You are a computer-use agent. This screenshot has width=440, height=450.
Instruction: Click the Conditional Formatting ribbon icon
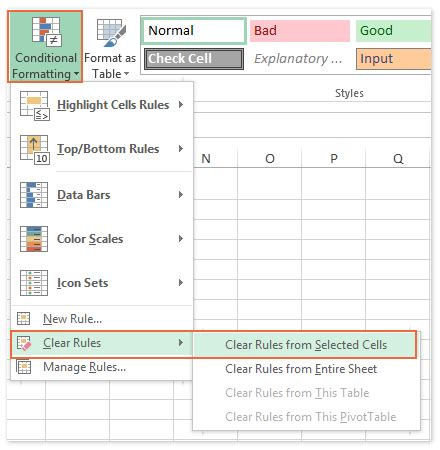46,31
